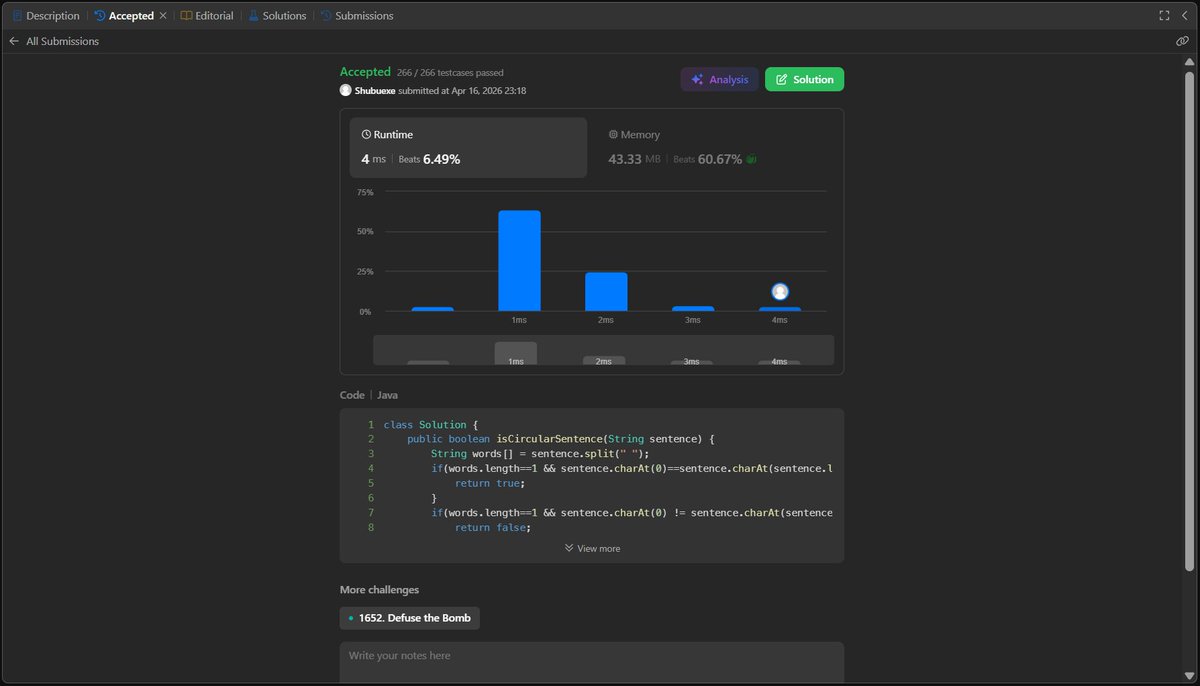Click the green 'Accepted' status heading
Viewport: 1200px width, 686px height.
365,72
